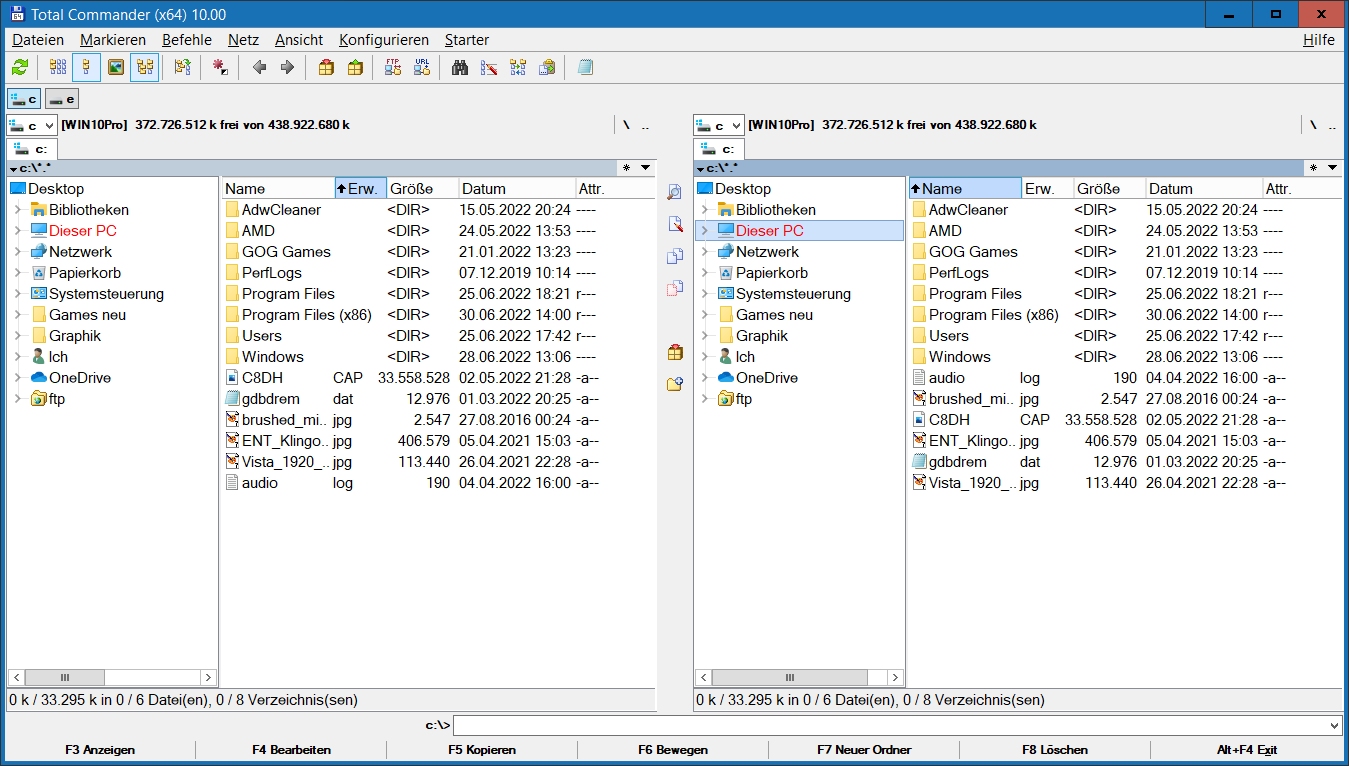Open the Markieren menu
The height and width of the screenshot is (766, 1349).
113,40
